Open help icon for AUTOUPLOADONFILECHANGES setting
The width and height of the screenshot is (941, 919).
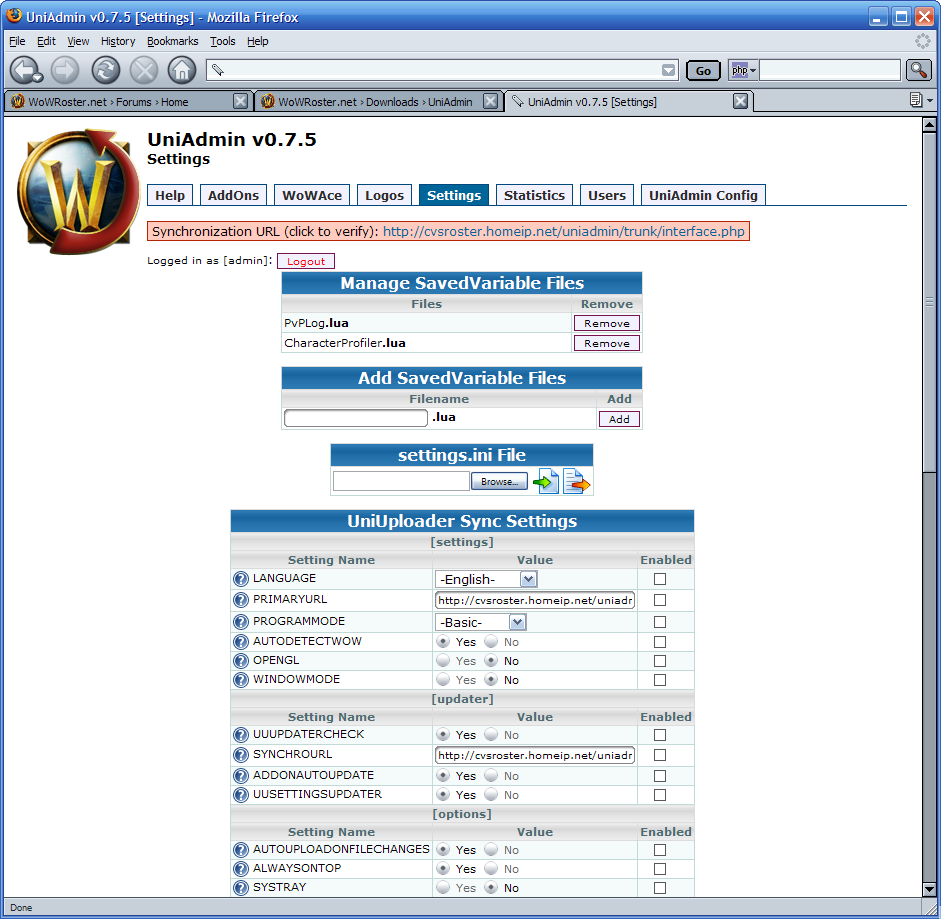click(x=241, y=850)
